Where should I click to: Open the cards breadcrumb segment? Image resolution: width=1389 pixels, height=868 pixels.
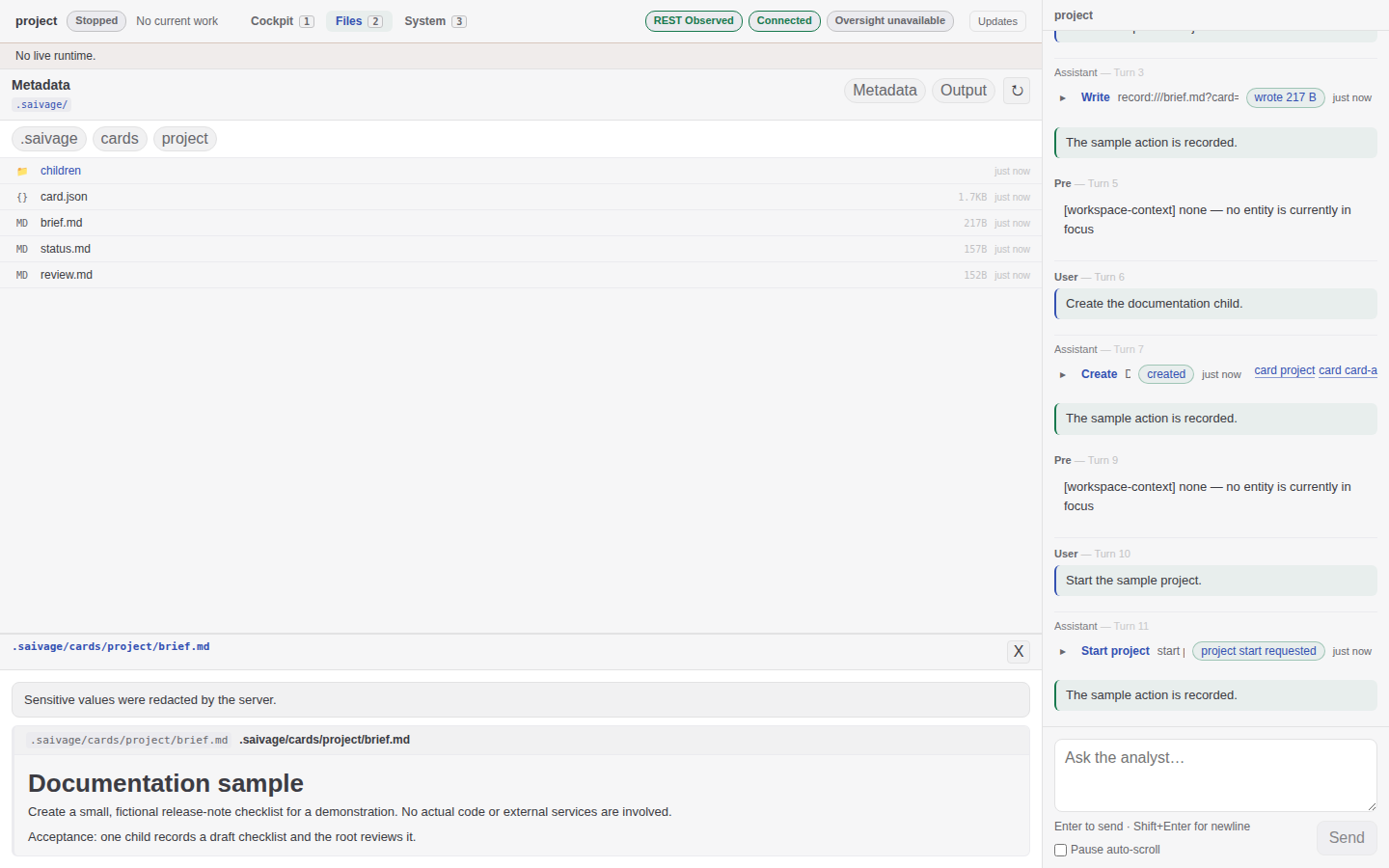(x=120, y=139)
